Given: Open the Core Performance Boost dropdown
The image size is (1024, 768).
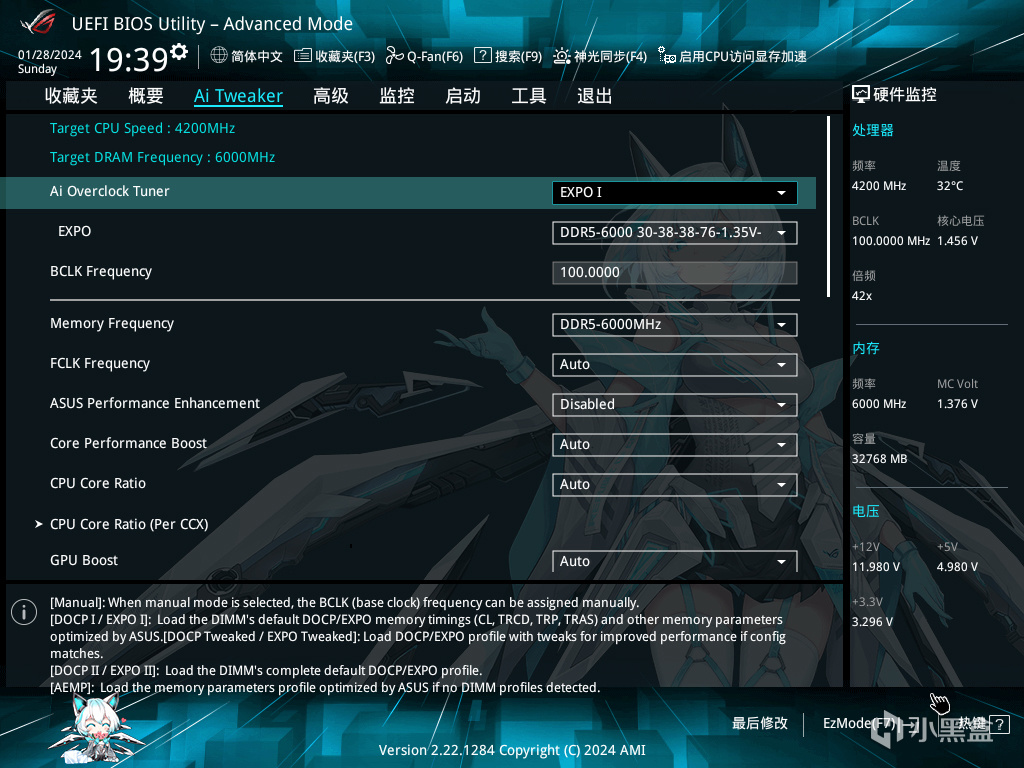Looking at the screenshot, I should tap(675, 445).
